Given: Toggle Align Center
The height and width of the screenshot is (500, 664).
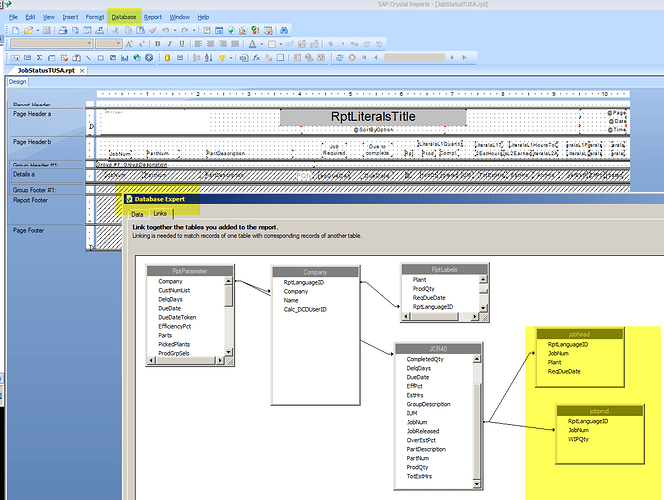Looking at the screenshot, I should [x=210, y=44].
